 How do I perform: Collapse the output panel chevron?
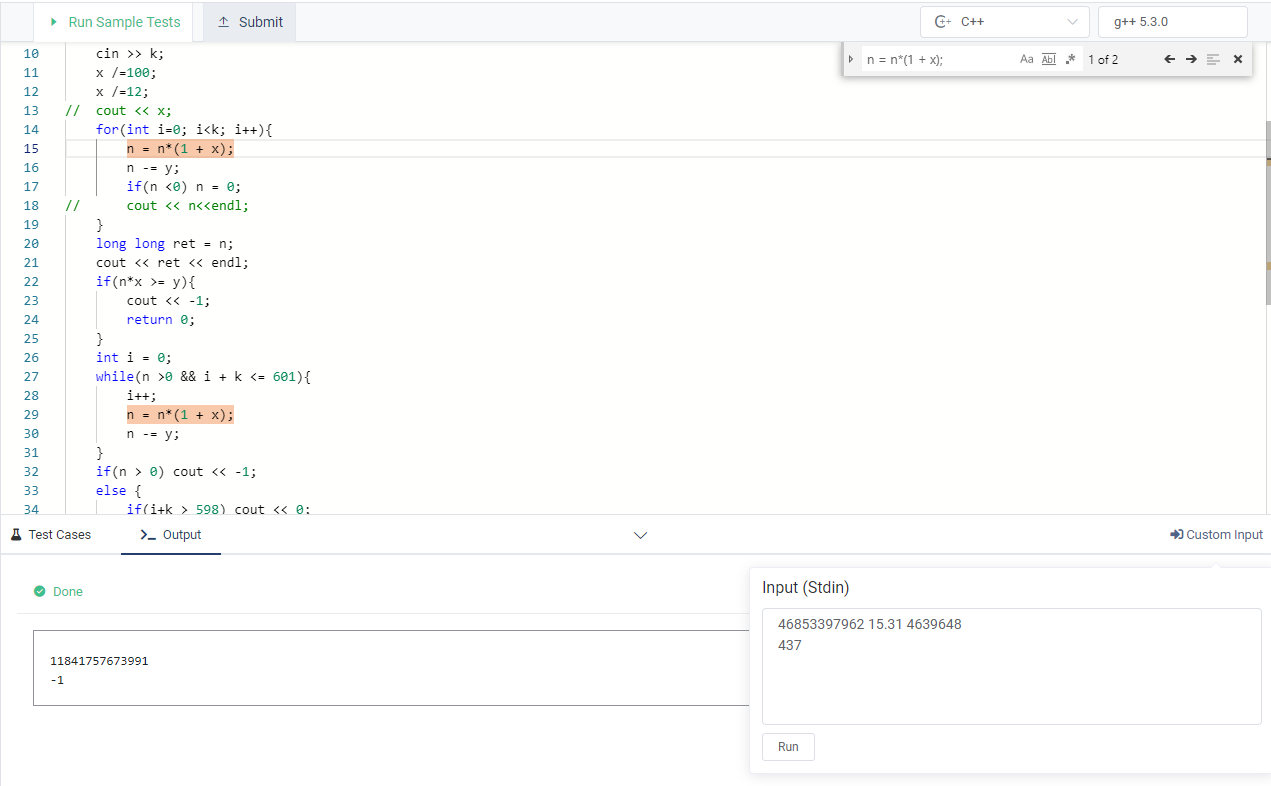pyautogui.click(x=641, y=535)
